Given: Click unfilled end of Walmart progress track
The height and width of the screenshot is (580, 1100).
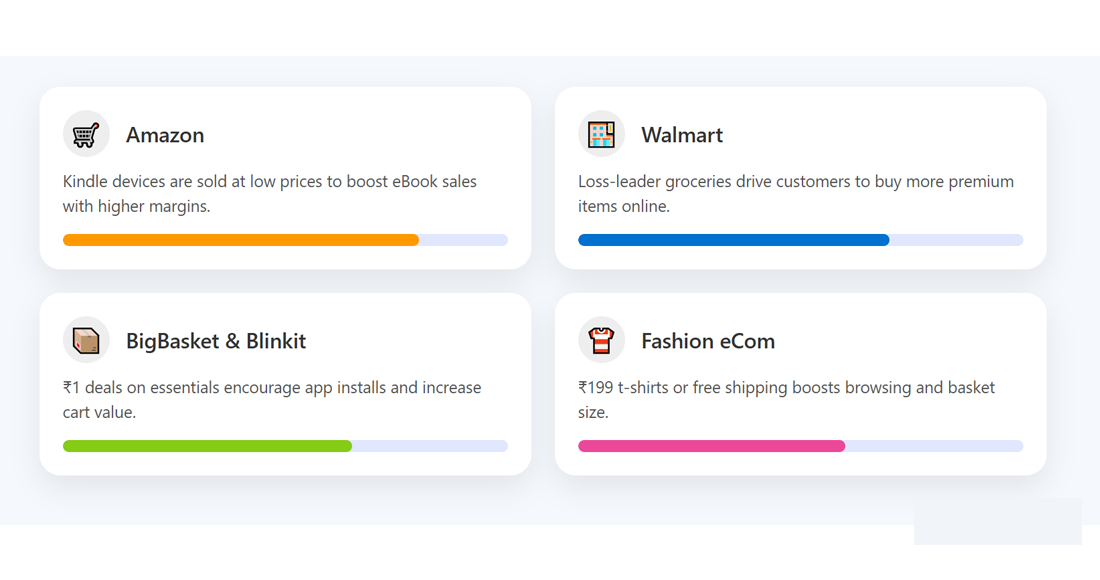Looking at the screenshot, I should 956,240.
